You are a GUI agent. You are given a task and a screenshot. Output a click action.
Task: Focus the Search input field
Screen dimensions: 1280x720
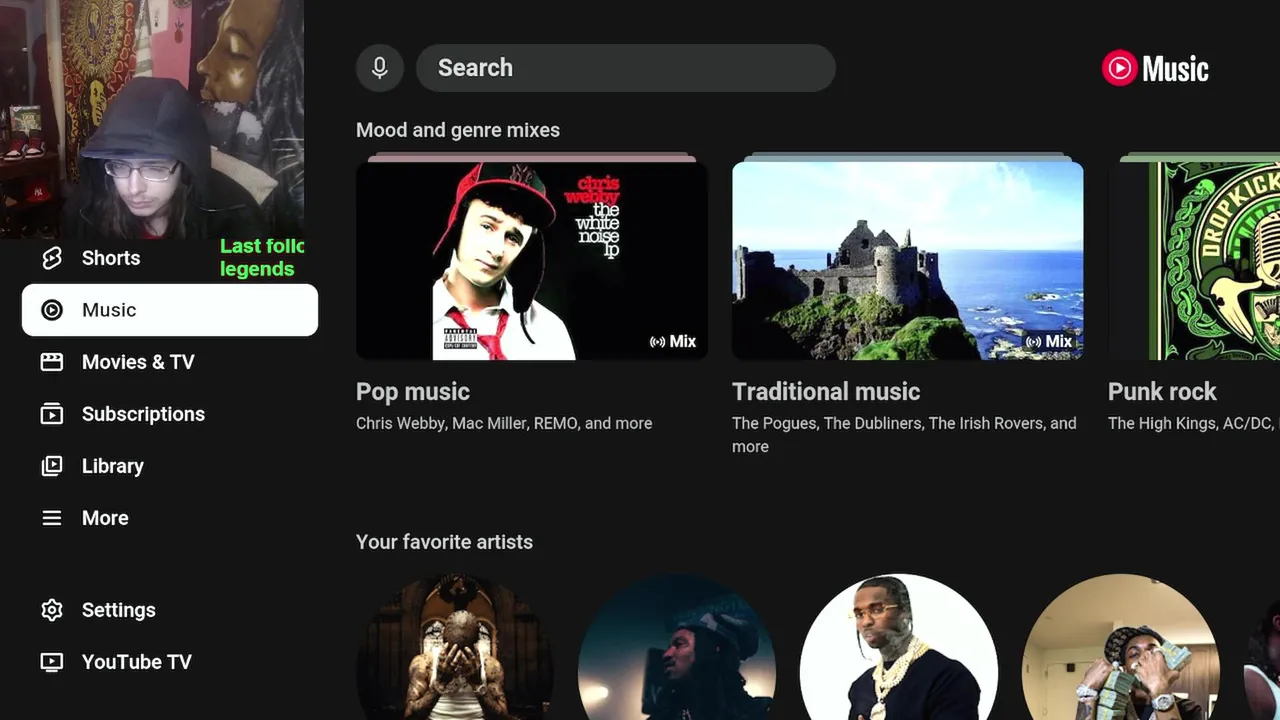tap(625, 68)
